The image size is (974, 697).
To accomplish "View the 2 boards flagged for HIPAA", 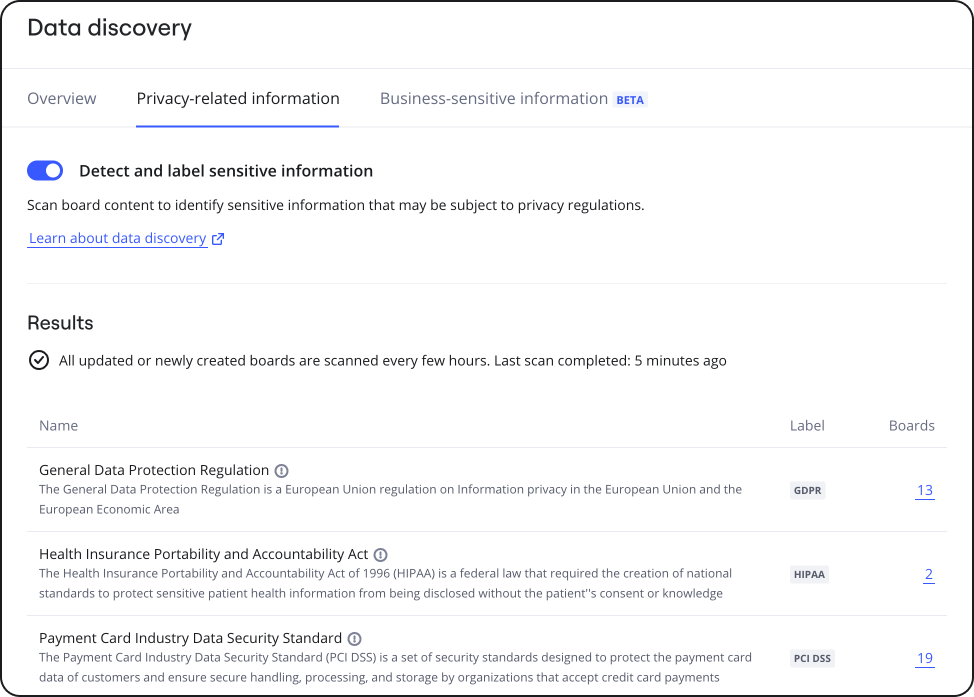I will click(928, 574).
